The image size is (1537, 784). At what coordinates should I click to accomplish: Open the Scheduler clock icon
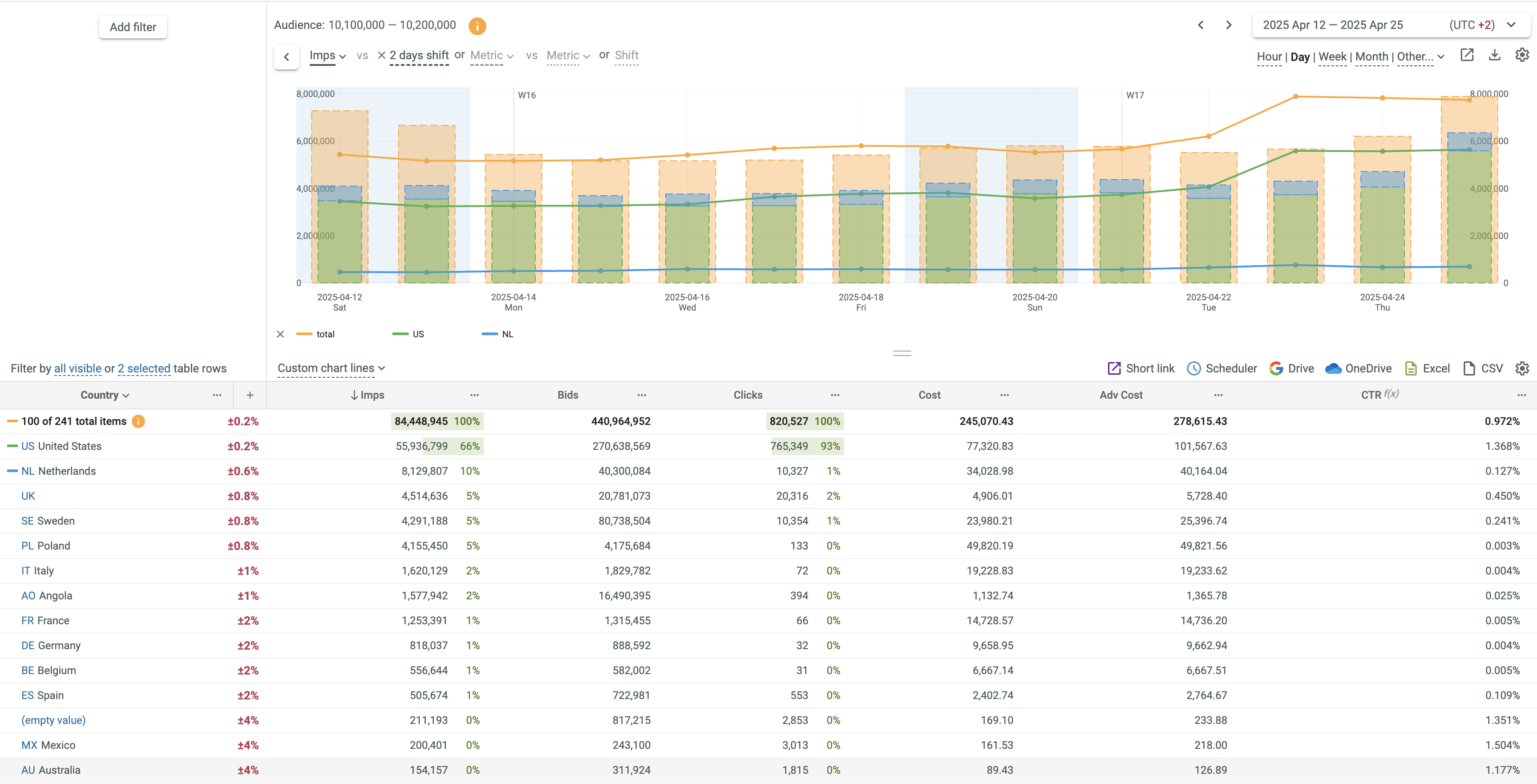pyautogui.click(x=1193, y=369)
